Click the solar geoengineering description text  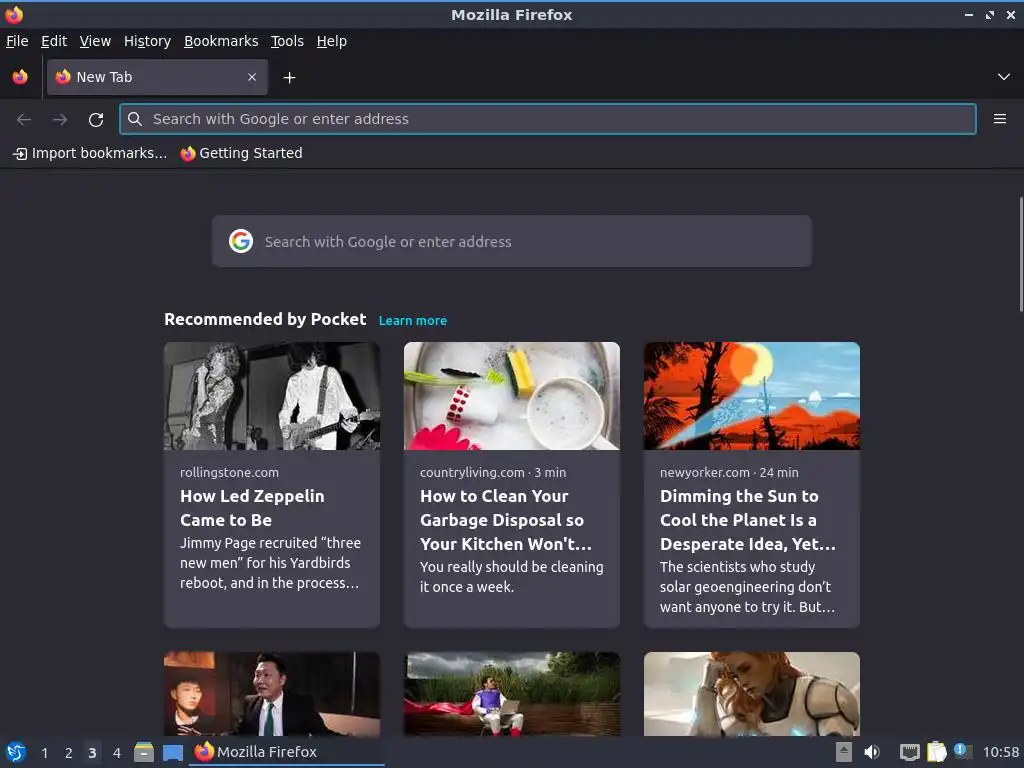click(748, 586)
